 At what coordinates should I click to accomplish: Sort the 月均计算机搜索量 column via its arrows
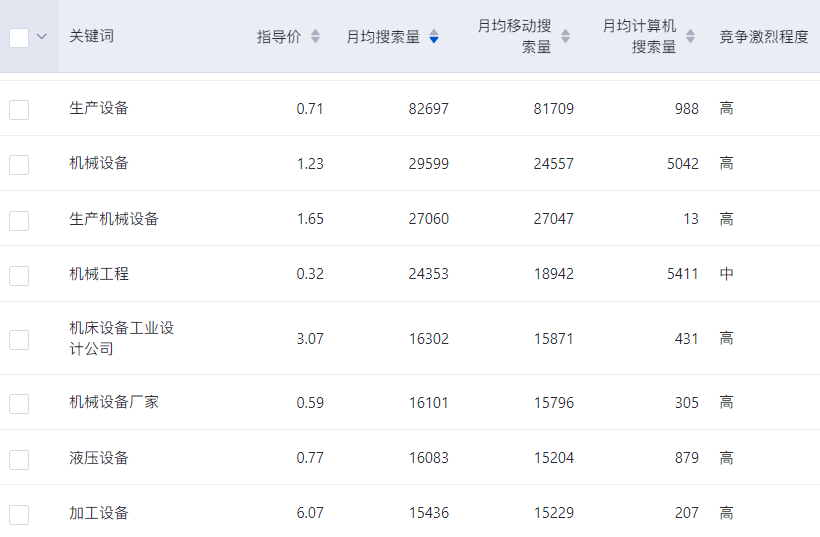690,37
